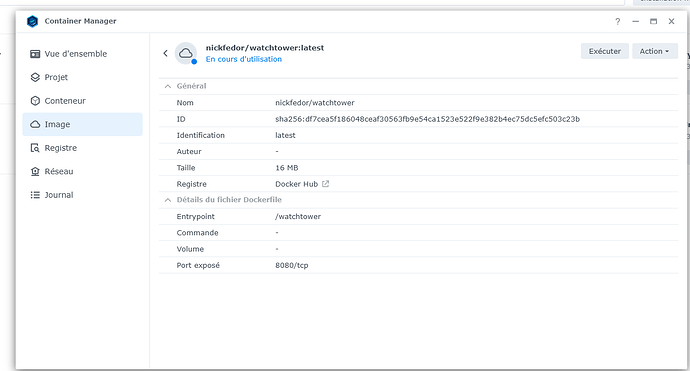Select the sha256 image ID value
Image resolution: width=690 pixels, height=371 pixels.
427,119
